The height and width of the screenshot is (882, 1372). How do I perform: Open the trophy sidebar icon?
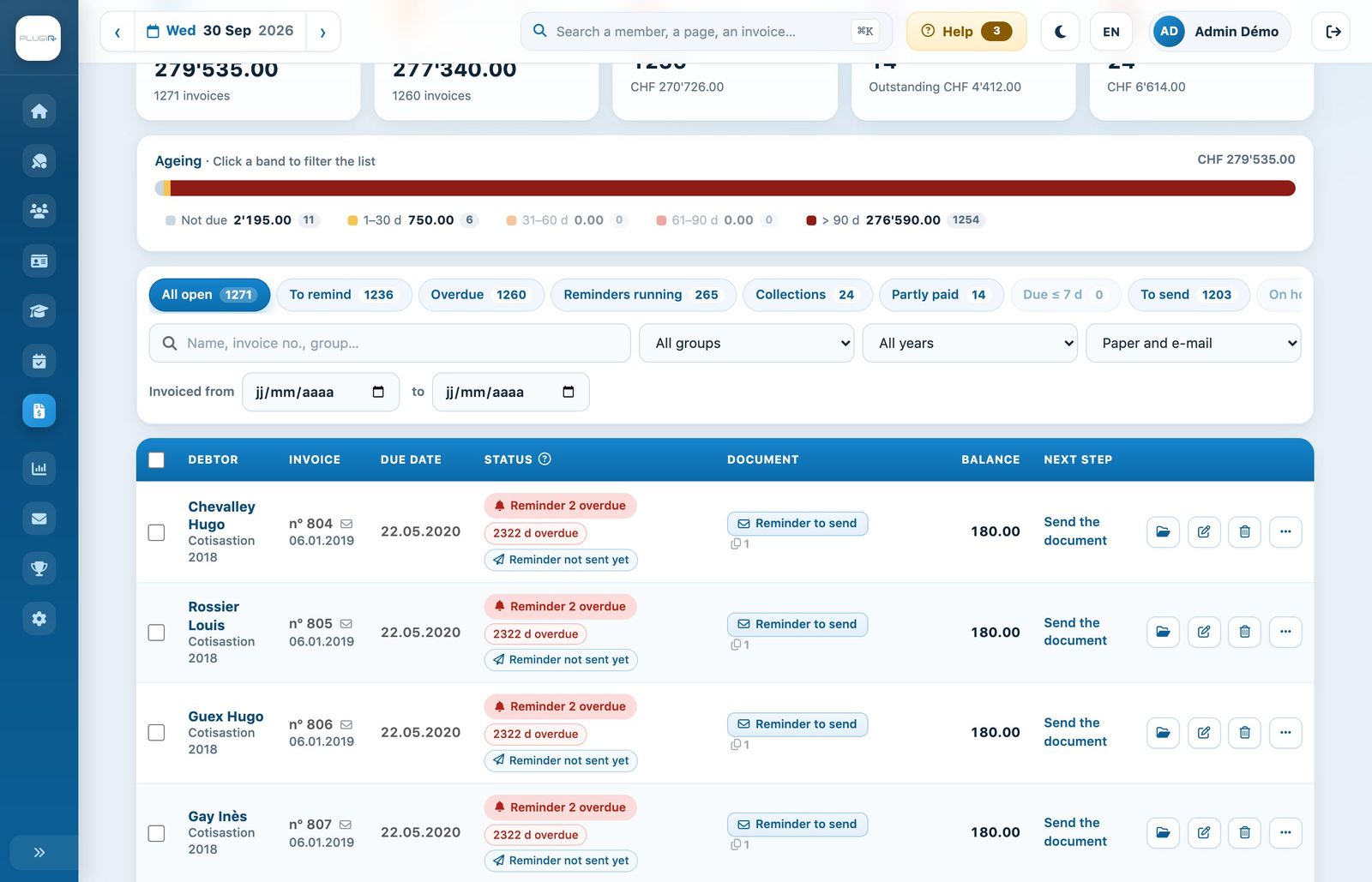coord(39,568)
